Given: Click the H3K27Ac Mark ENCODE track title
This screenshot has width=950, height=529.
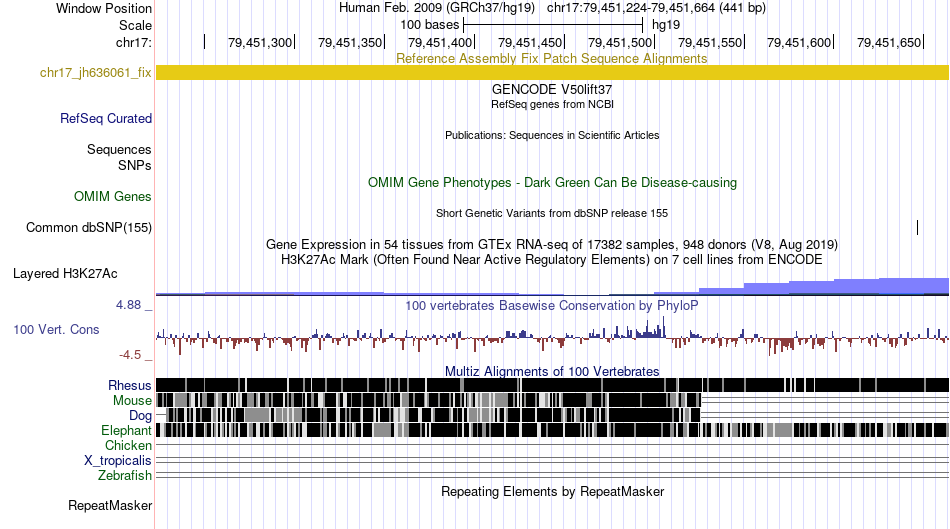Looking at the screenshot, I should 552,259.
